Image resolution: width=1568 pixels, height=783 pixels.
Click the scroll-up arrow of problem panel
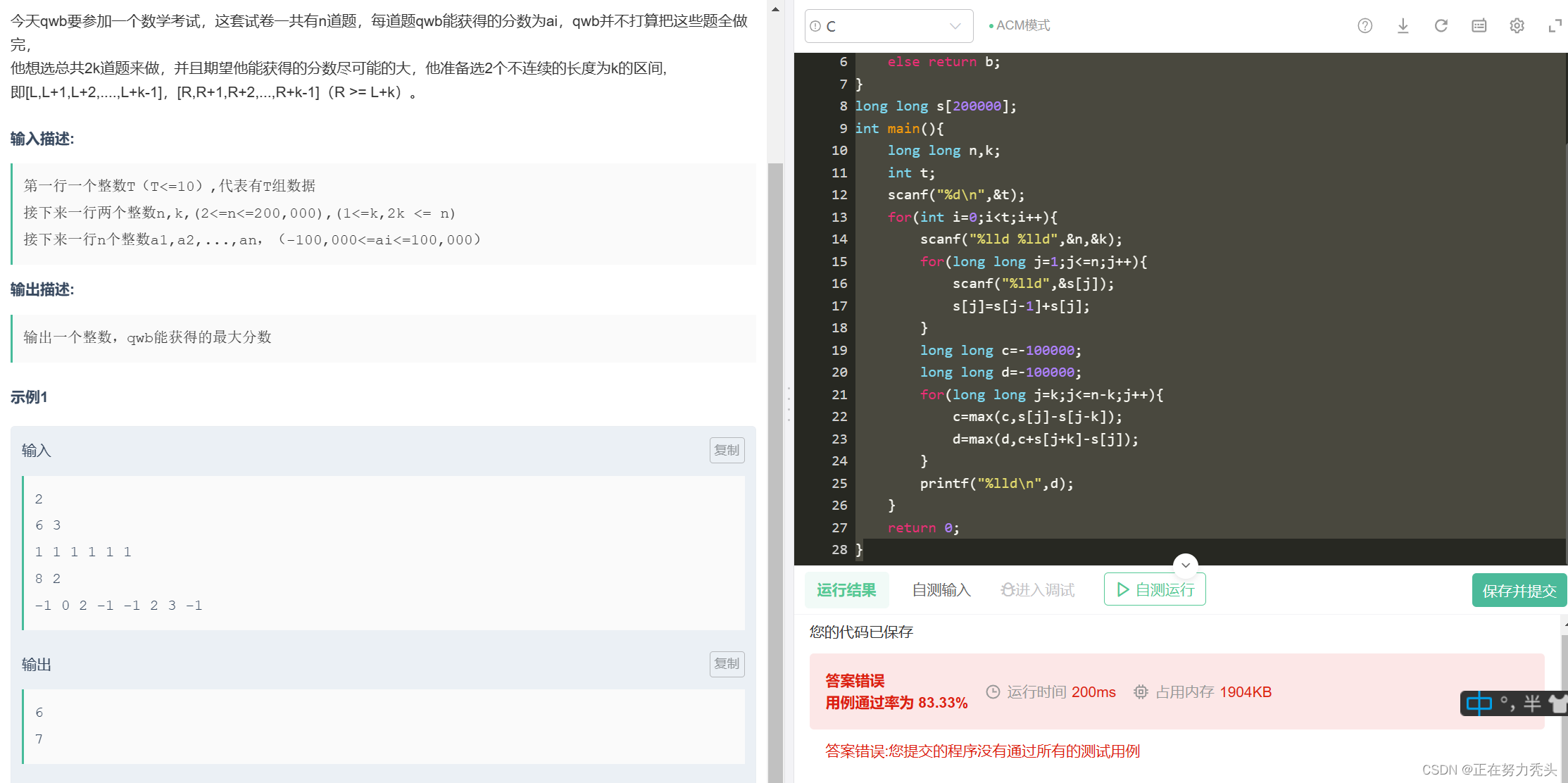tap(775, 10)
